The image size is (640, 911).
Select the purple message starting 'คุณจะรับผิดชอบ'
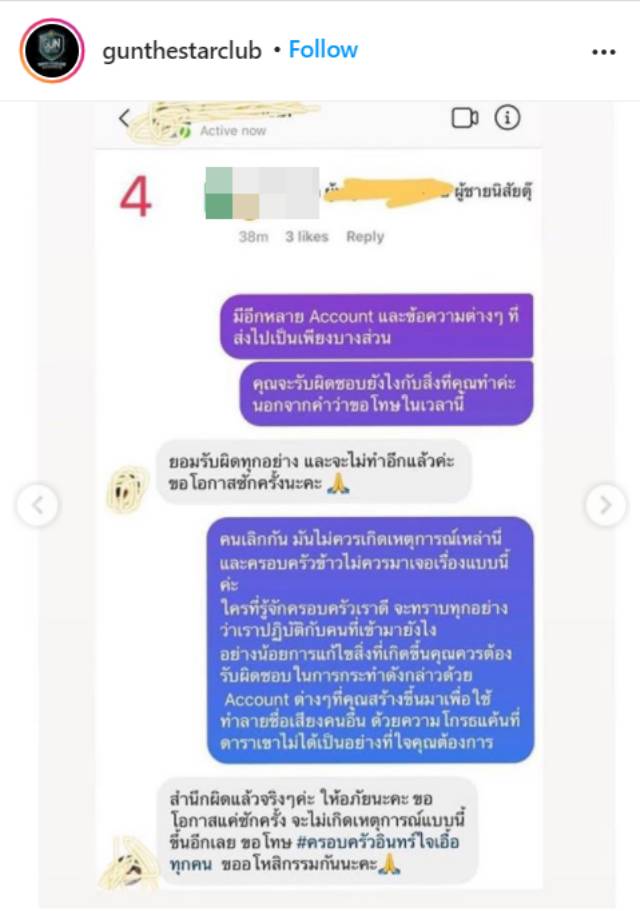[x=387, y=393]
